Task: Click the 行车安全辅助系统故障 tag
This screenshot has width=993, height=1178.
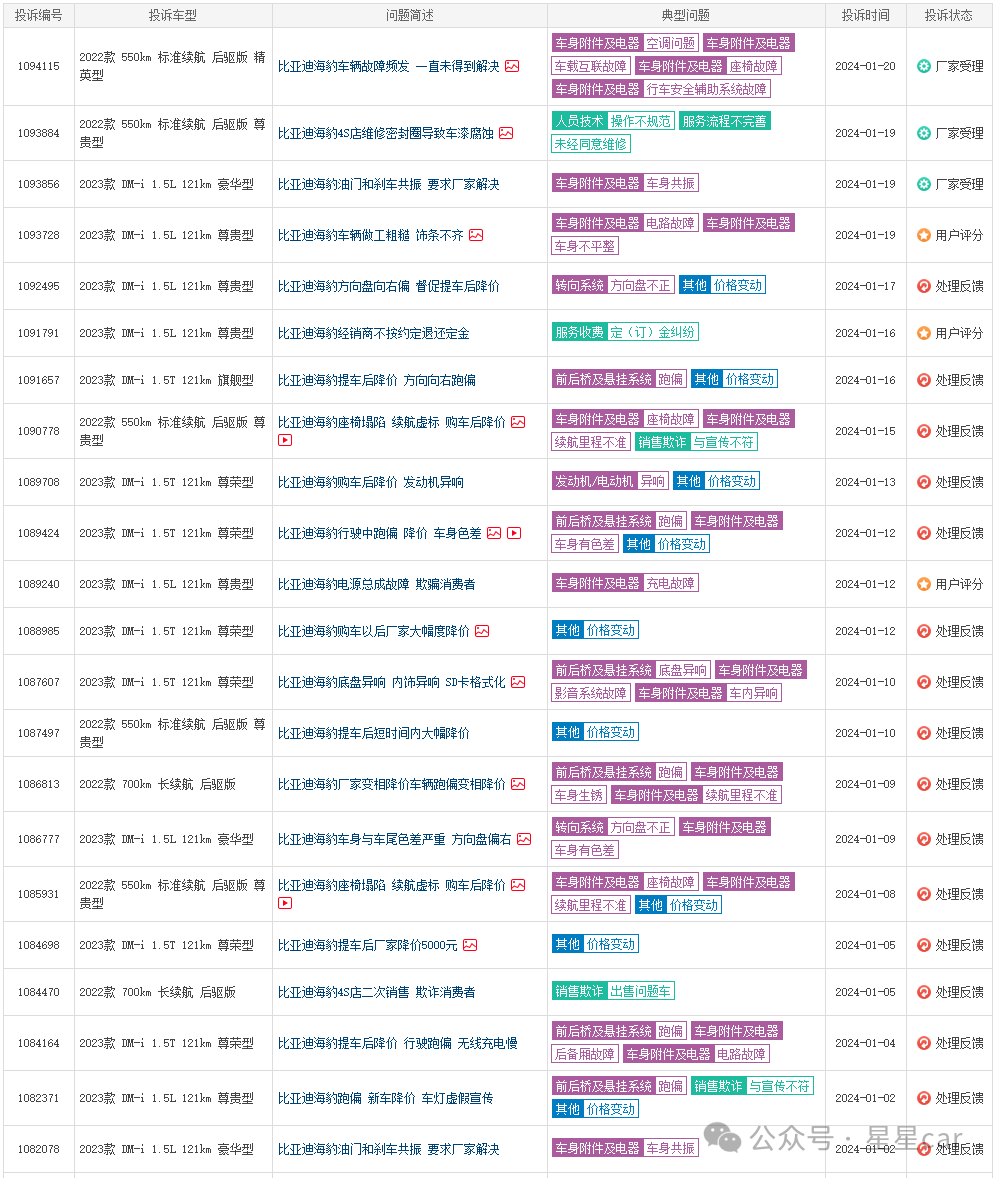Action: pos(707,89)
